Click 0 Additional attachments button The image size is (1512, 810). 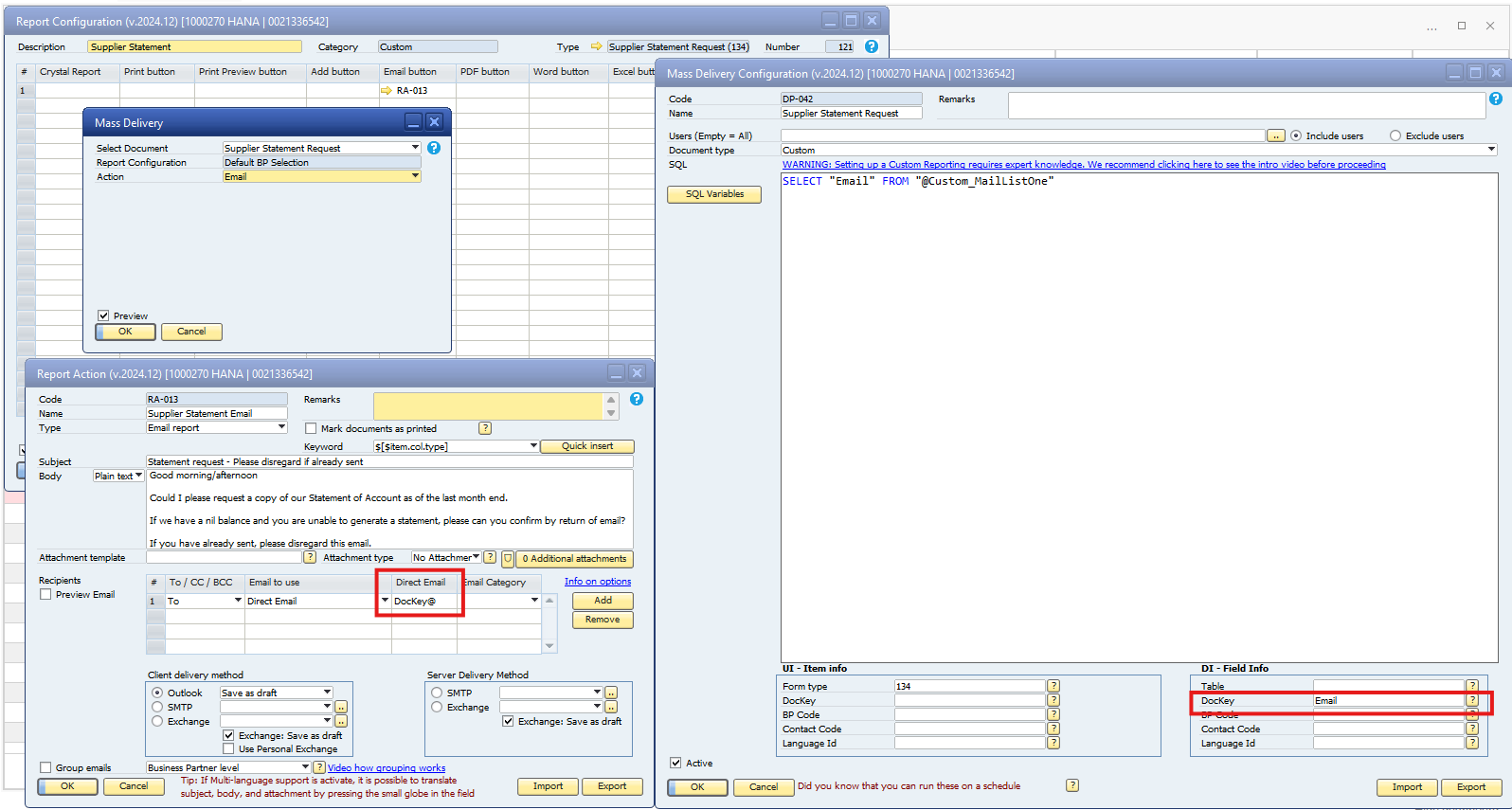point(574,559)
